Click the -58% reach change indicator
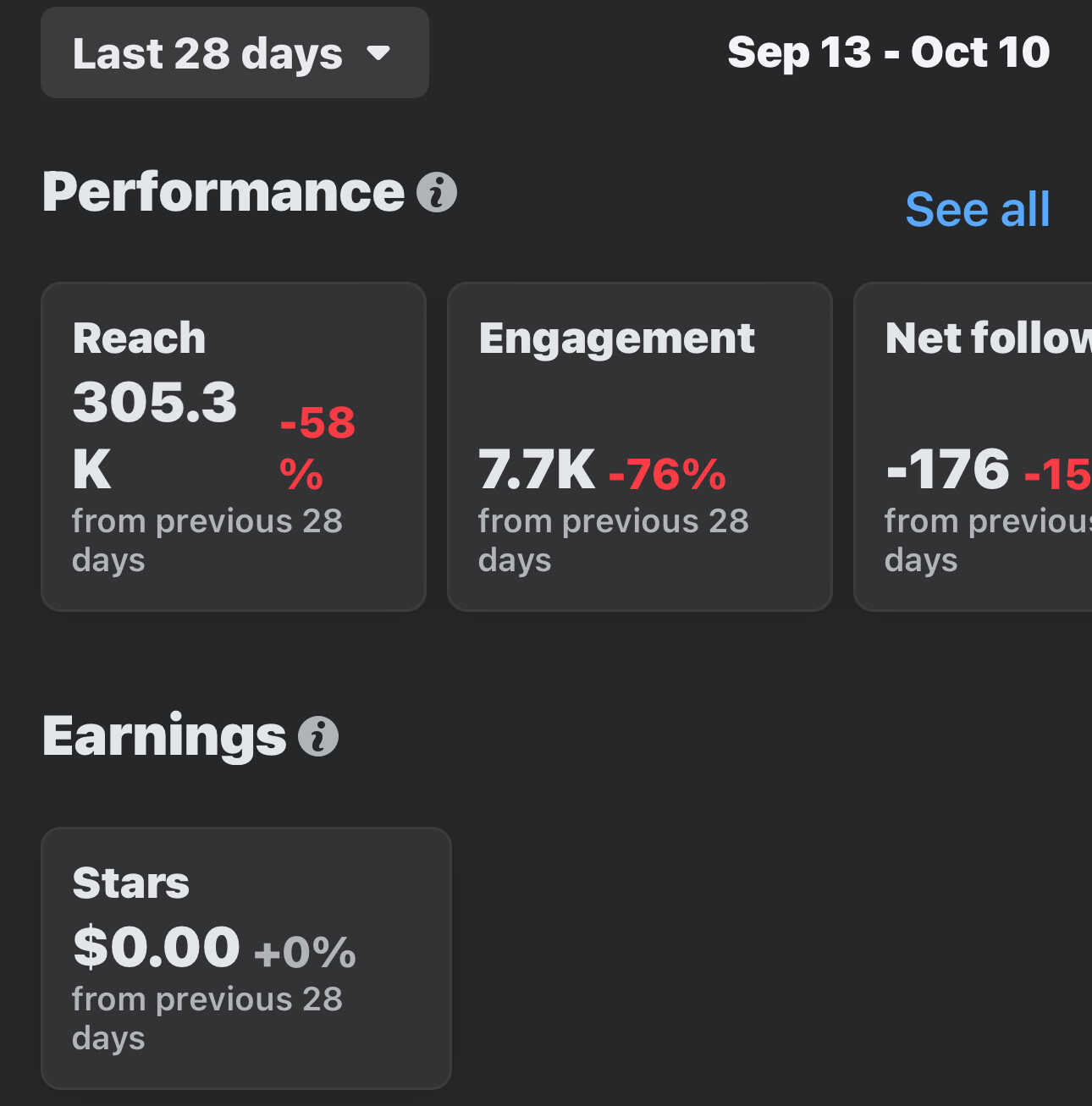This screenshot has width=1092, height=1106. pos(317,447)
